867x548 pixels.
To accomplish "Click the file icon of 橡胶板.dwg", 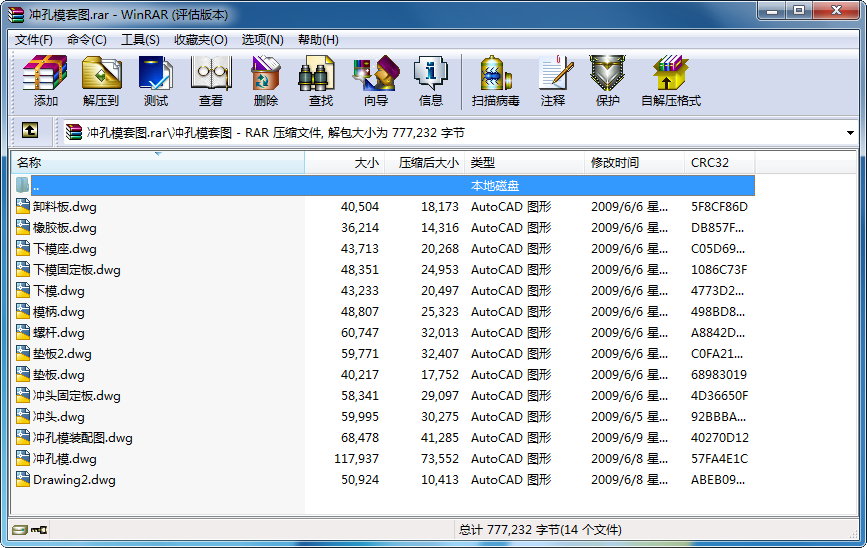I will pyautogui.click(x=23, y=227).
